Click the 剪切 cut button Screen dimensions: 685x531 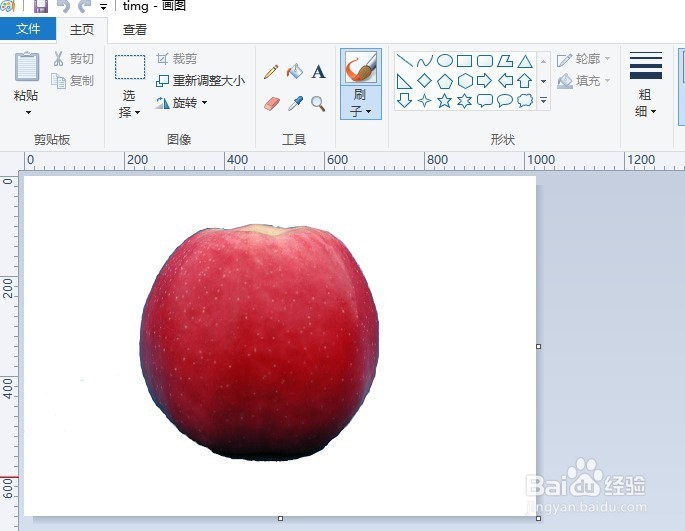pos(73,59)
